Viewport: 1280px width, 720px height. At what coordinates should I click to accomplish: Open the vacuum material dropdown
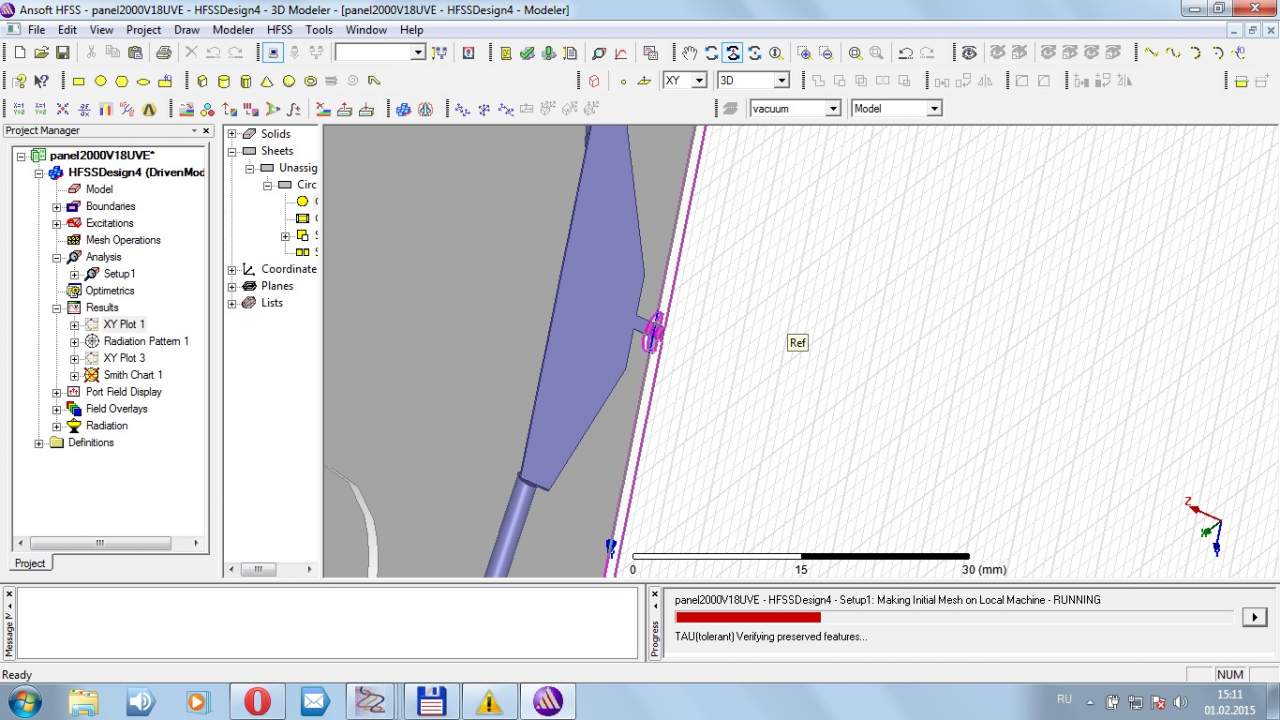[x=832, y=108]
